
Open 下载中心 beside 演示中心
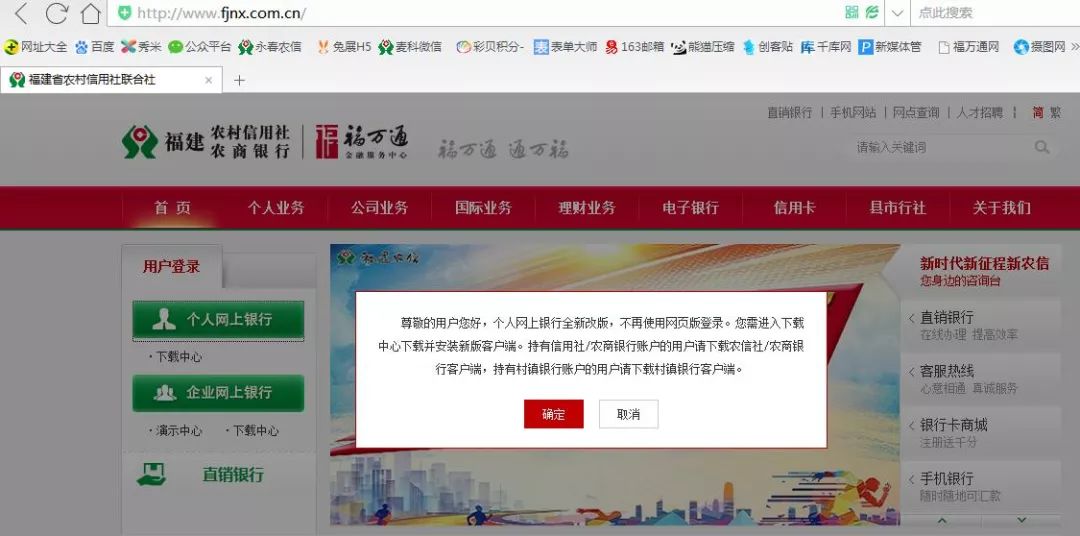[256, 431]
